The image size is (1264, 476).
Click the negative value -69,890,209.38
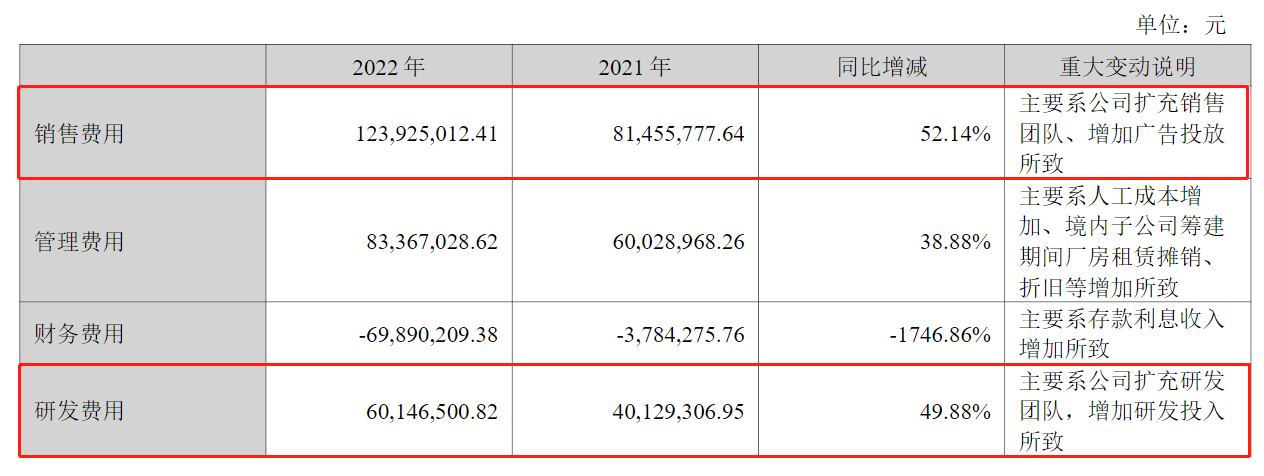(x=427, y=334)
